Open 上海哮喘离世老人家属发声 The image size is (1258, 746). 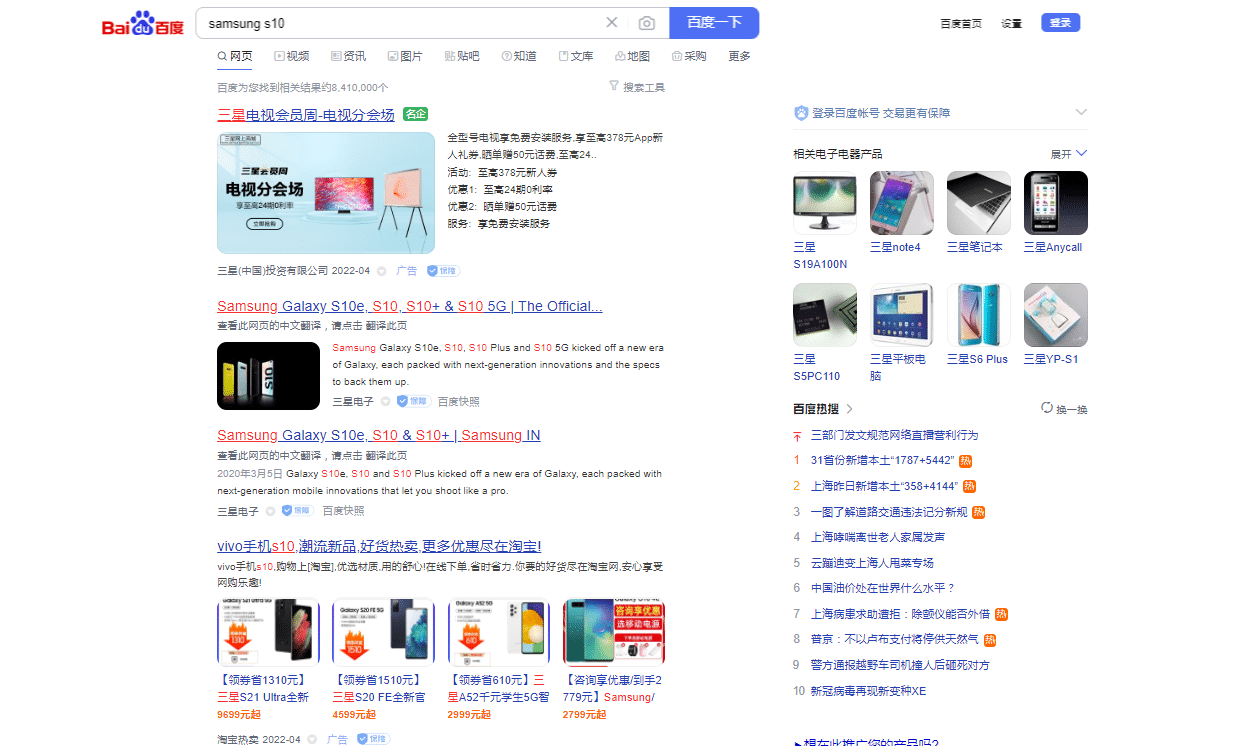coord(877,537)
